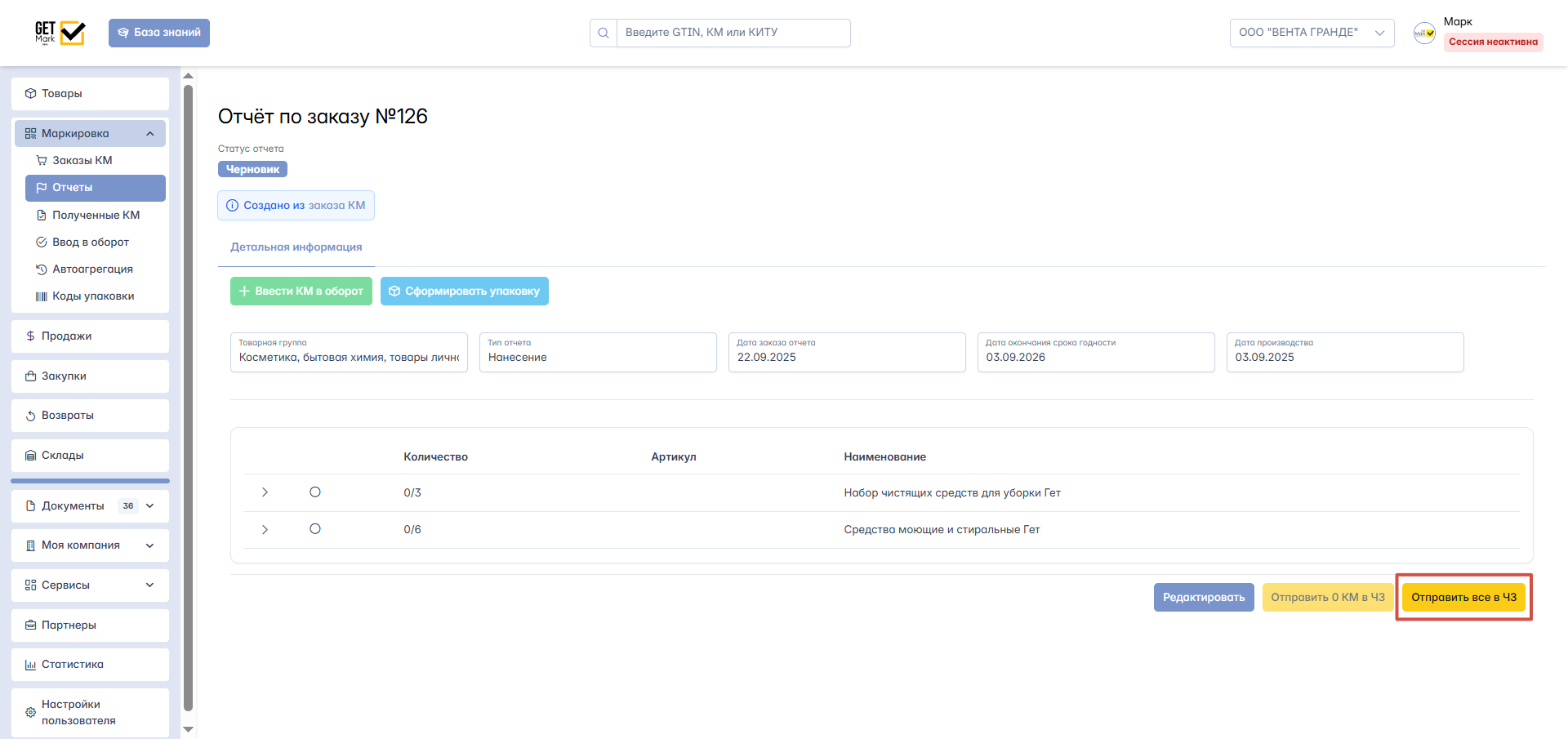This screenshot has height=739, width=1568.
Task: Open the Закупки section
Action: coord(90,376)
